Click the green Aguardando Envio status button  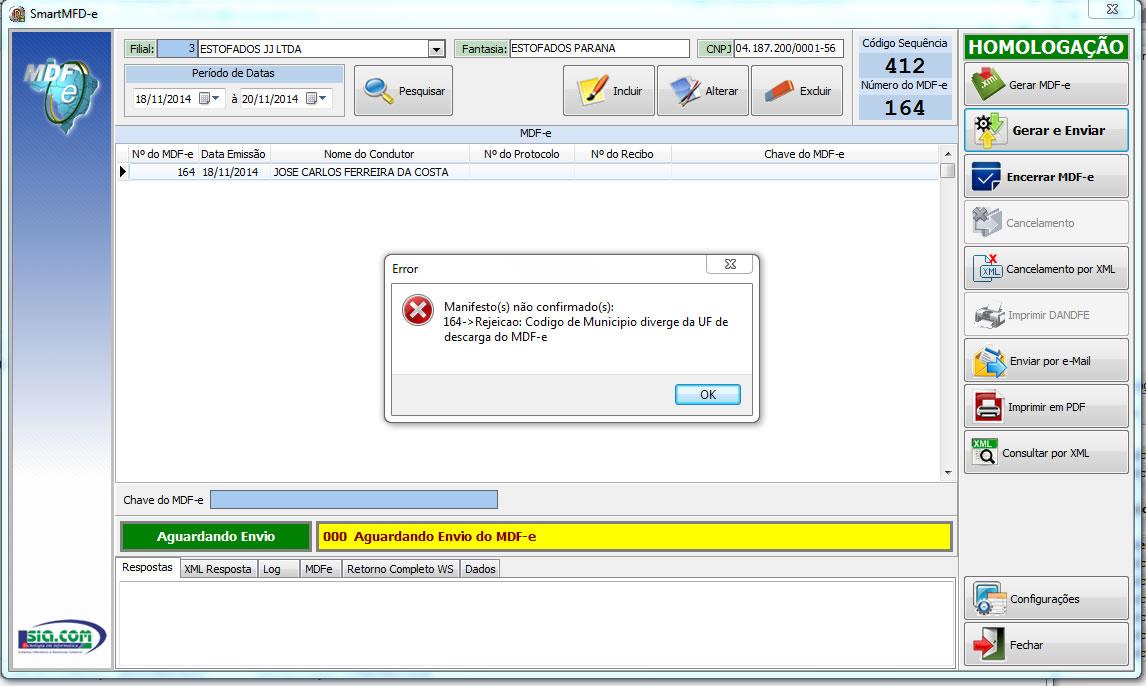tap(216, 536)
